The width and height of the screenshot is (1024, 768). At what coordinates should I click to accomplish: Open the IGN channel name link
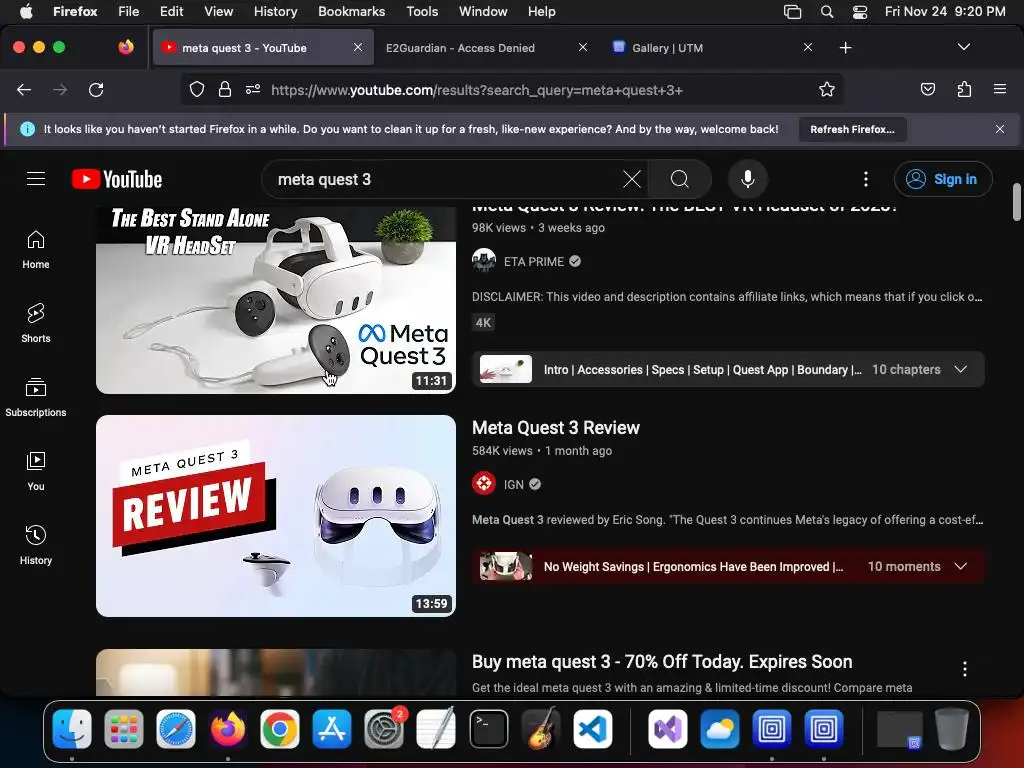tap(514, 484)
